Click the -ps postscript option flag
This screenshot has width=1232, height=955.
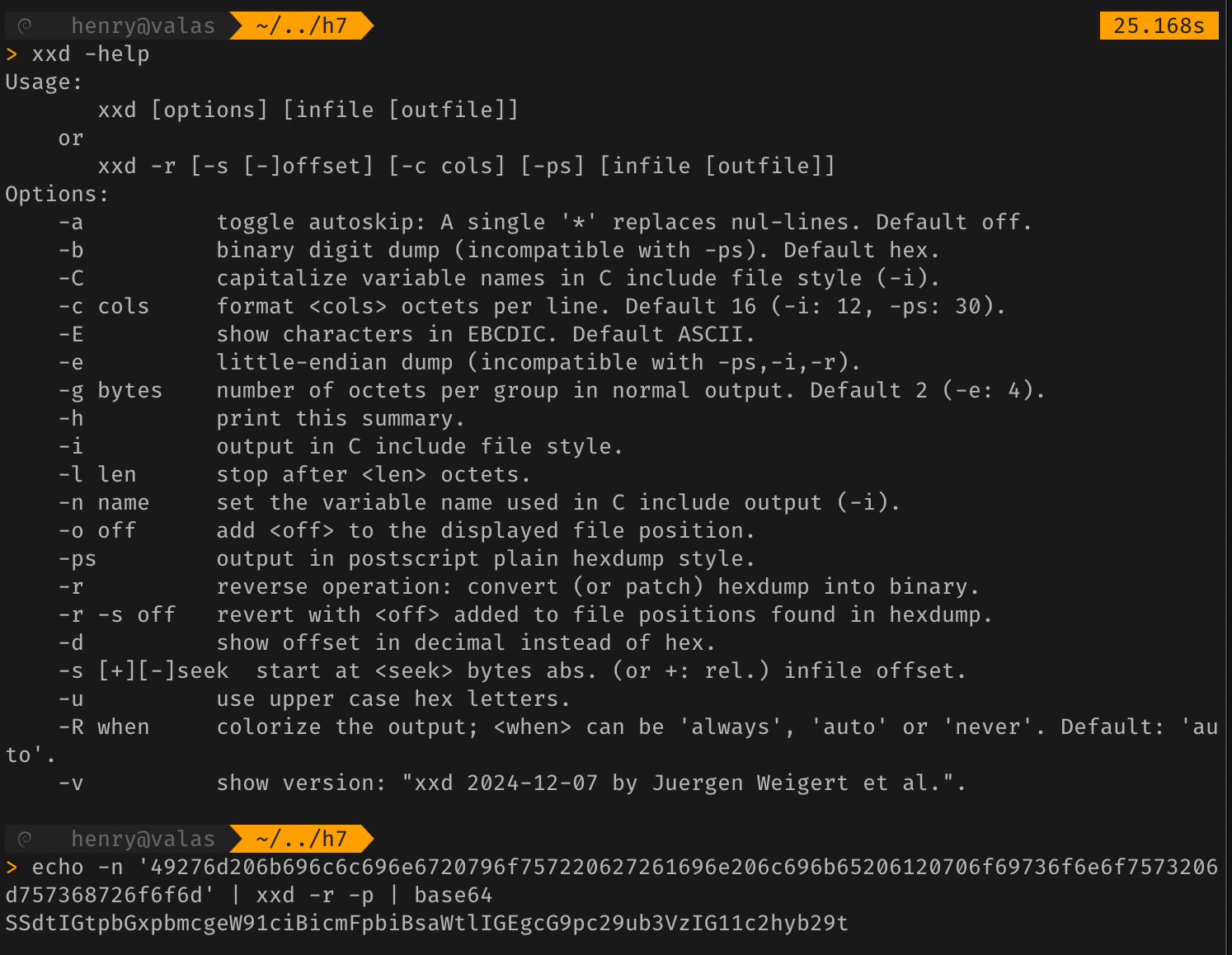point(78,559)
